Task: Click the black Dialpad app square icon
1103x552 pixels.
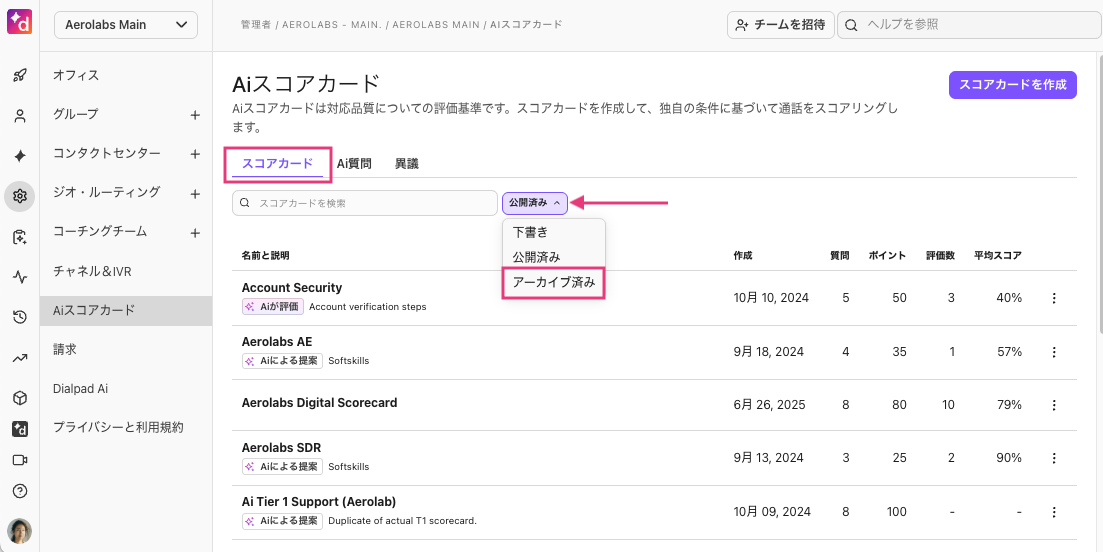Action: tap(20, 429)
